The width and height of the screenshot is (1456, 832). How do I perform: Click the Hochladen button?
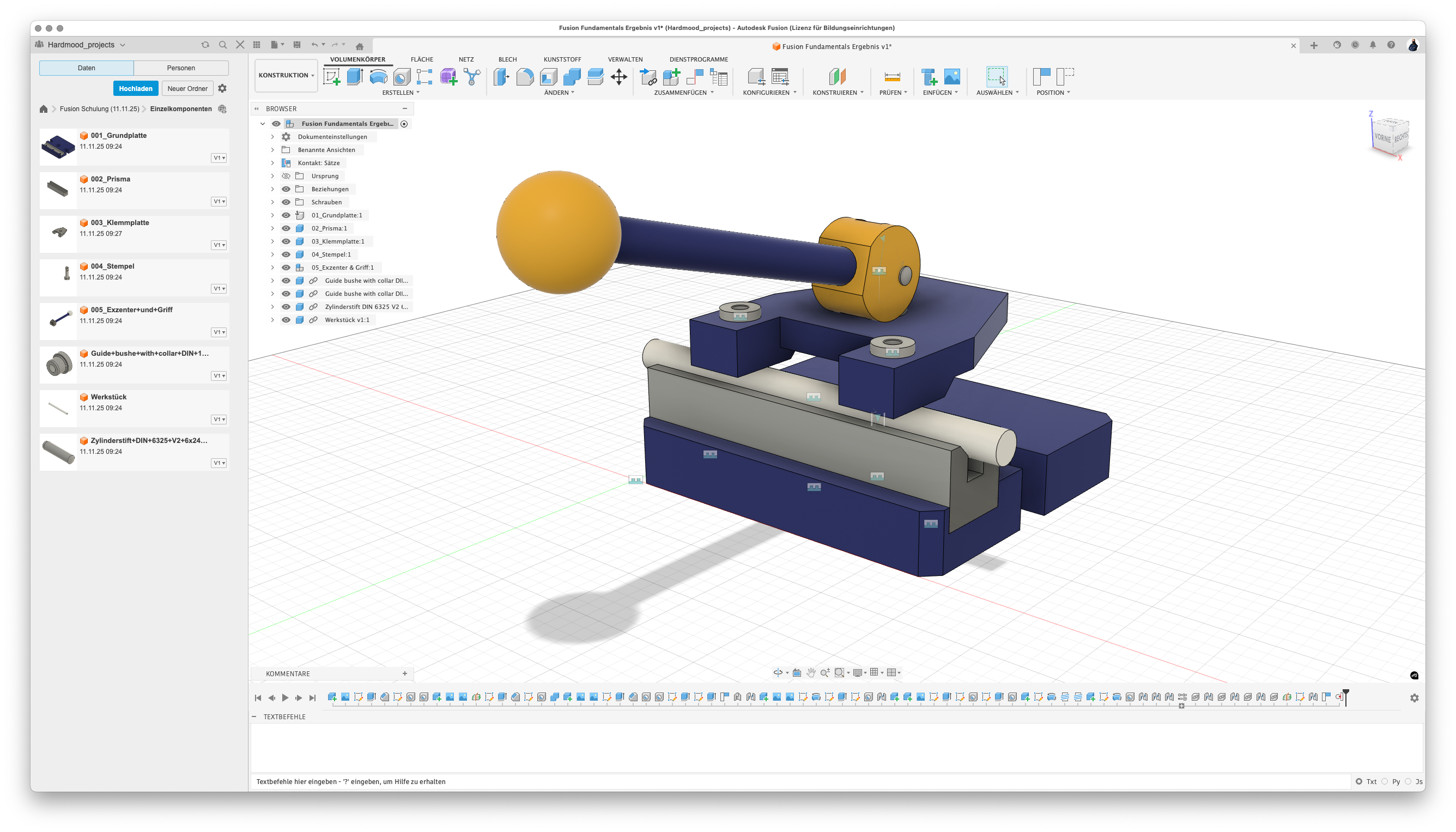[x=136, y=89]
